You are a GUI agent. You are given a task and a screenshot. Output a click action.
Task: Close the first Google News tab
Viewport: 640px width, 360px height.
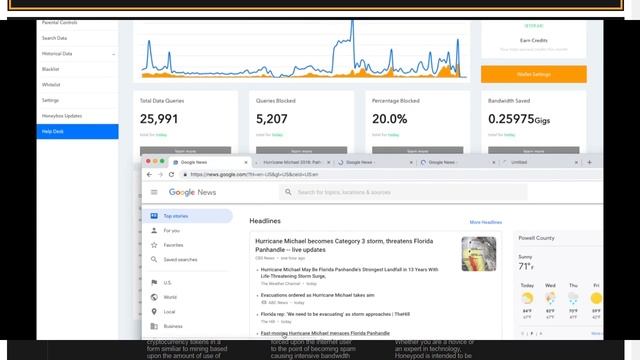[x=246, y=162]
